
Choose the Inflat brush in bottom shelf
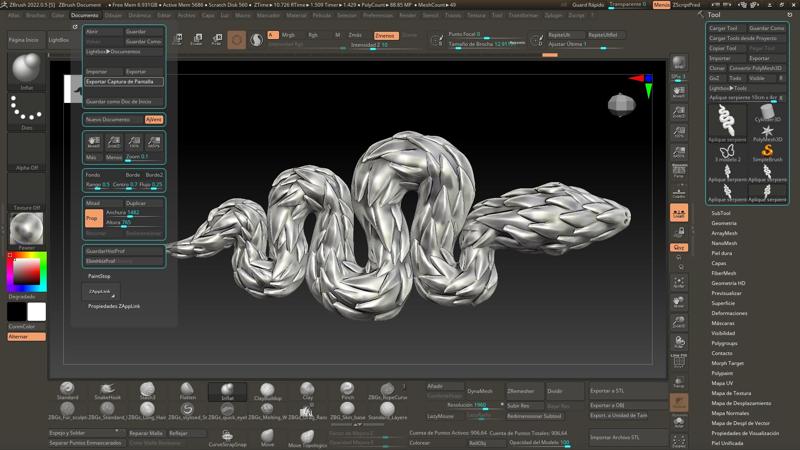pyautogui.click(x=228, y=391)
